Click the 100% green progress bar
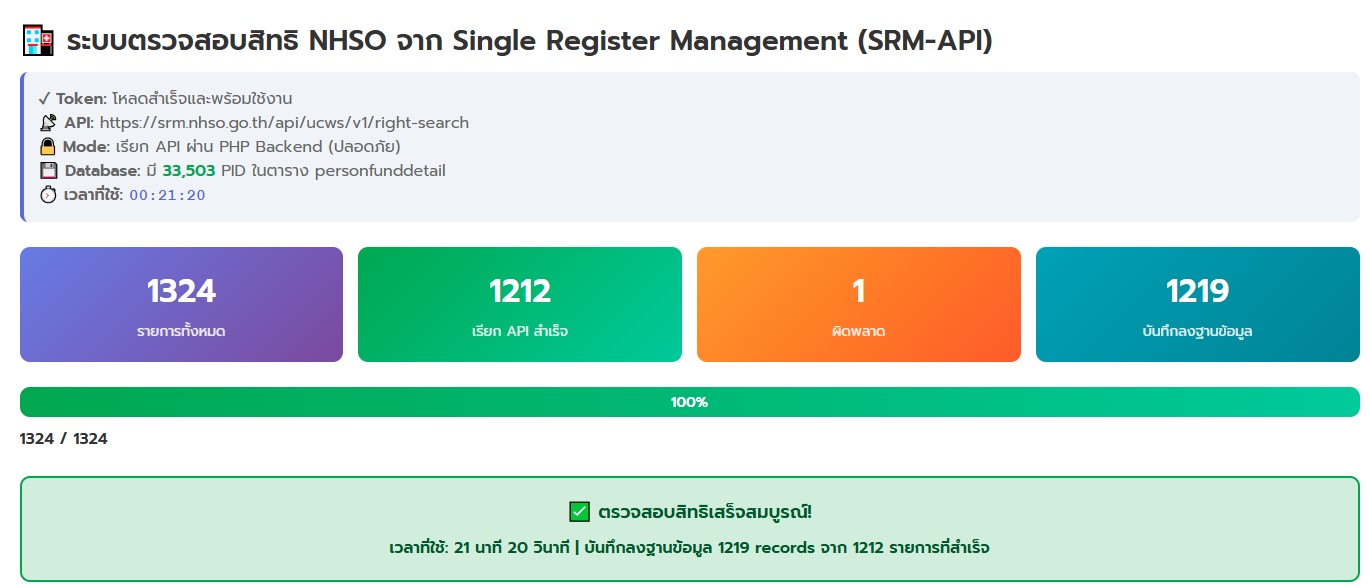Viewport: 1370px width, 587px height. point(690,402)
